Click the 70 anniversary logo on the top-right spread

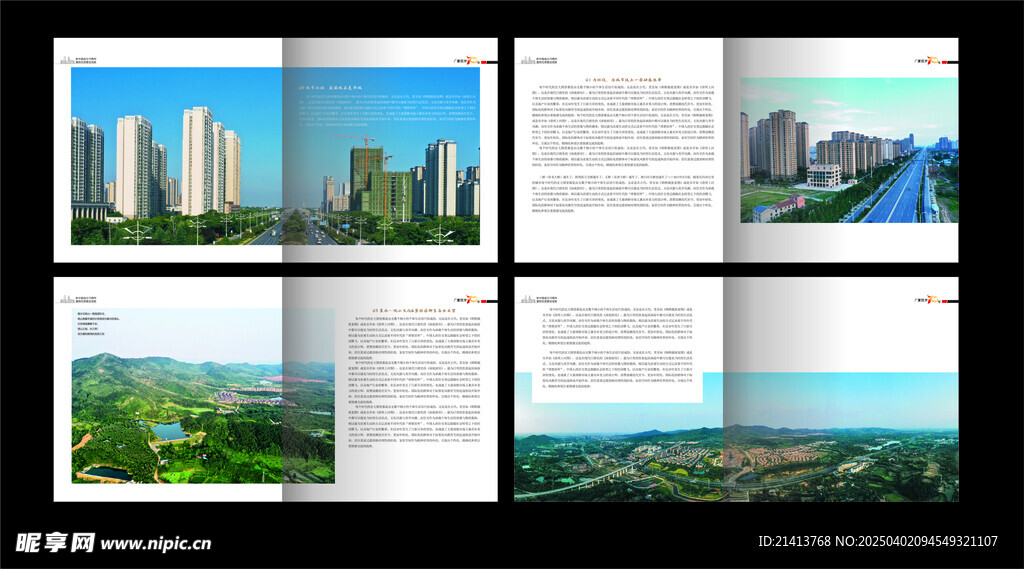pos(930,59)
